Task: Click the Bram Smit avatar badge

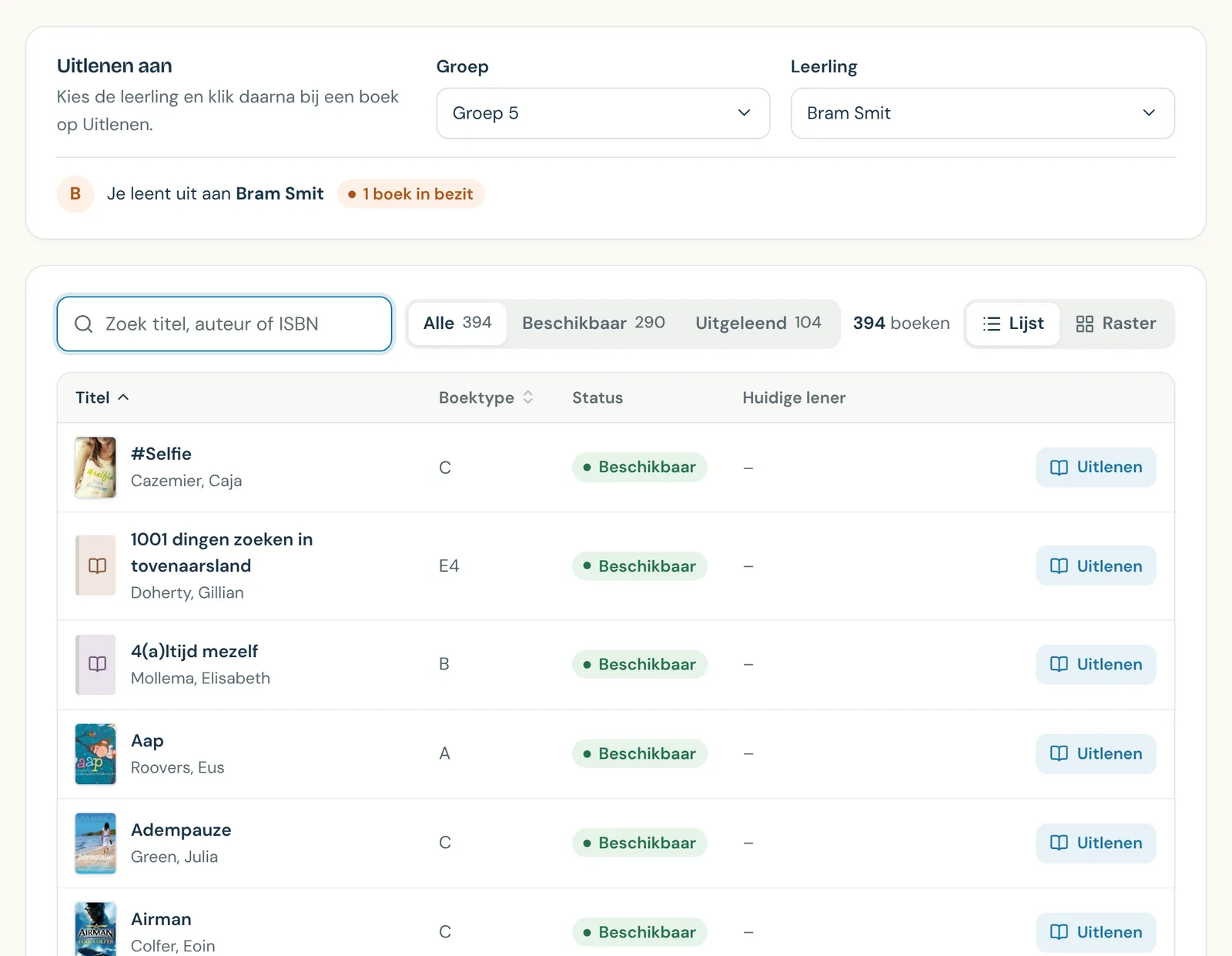Action: [75, 194]
